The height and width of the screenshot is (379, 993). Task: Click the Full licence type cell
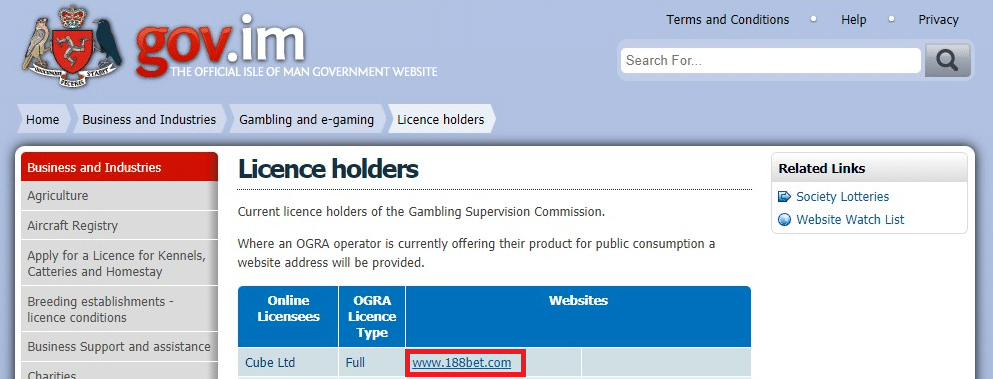pyautogui.click(x=372, y=363)
